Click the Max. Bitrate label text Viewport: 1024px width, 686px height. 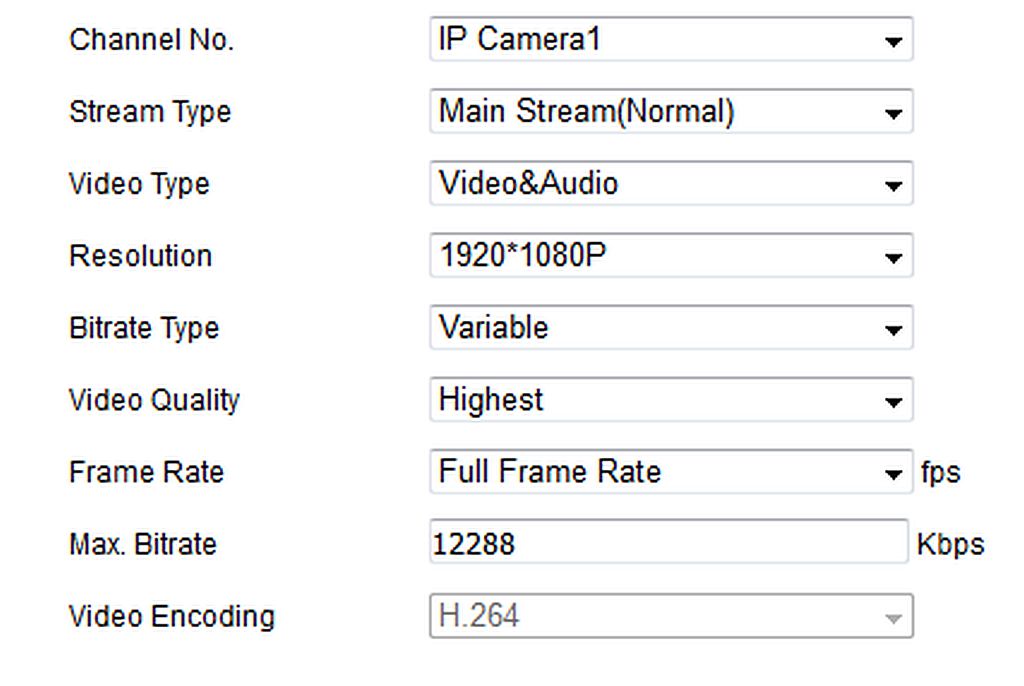[142, 544]
